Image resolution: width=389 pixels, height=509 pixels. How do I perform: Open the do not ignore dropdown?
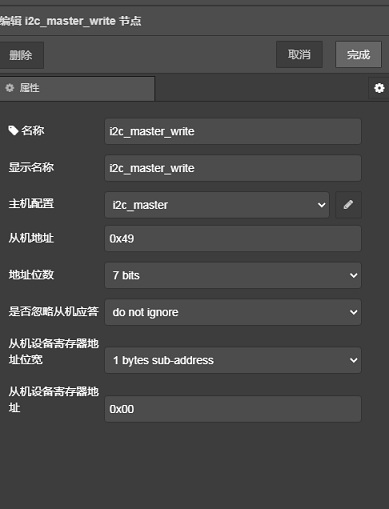233,312
